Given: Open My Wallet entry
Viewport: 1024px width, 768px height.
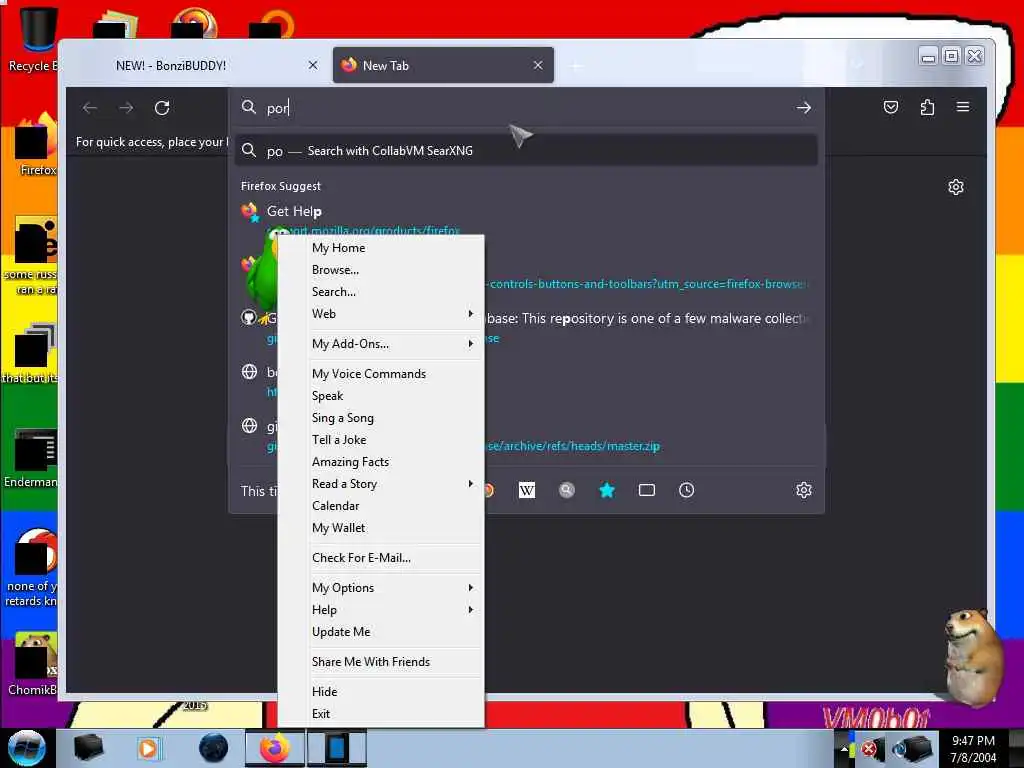Looking at the screenshot, I should click(381, 528).
